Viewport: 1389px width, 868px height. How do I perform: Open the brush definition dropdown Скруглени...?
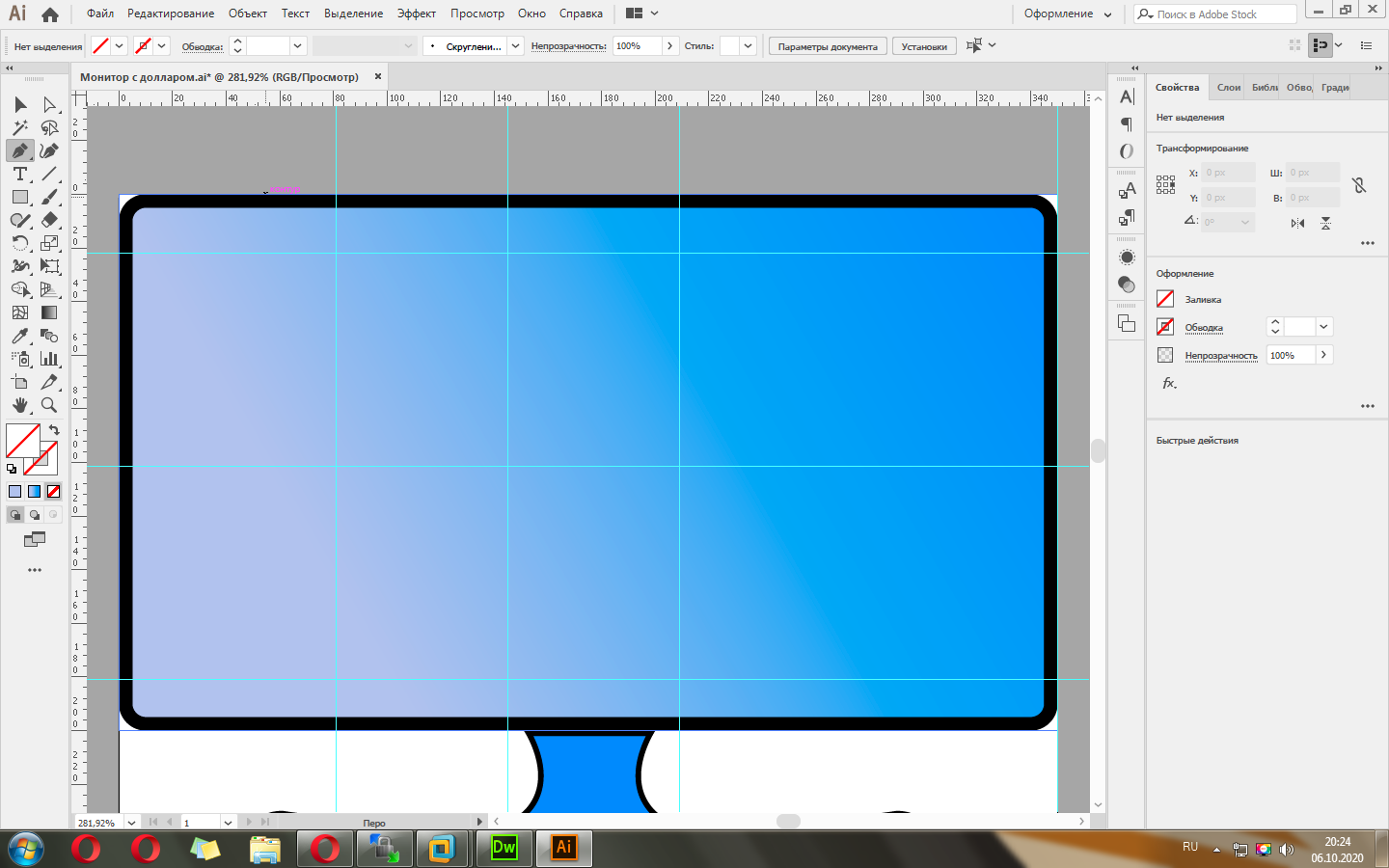click(x=516, y=45)
